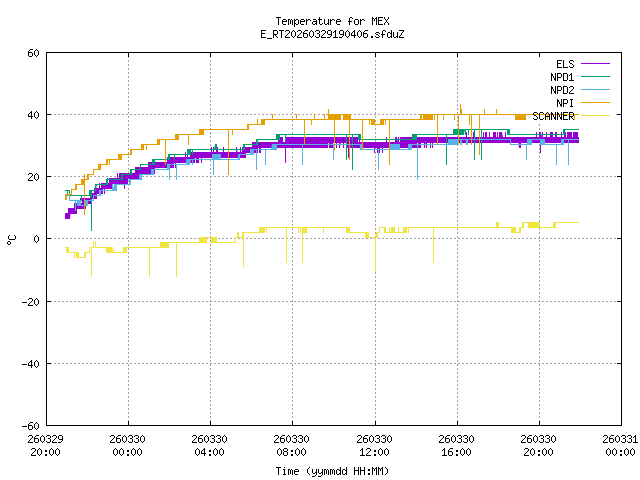Viewport: 640px width, 480px height.
Task: Click the 260331 00:00 x-axis tick label
Action: click(620, 445)
